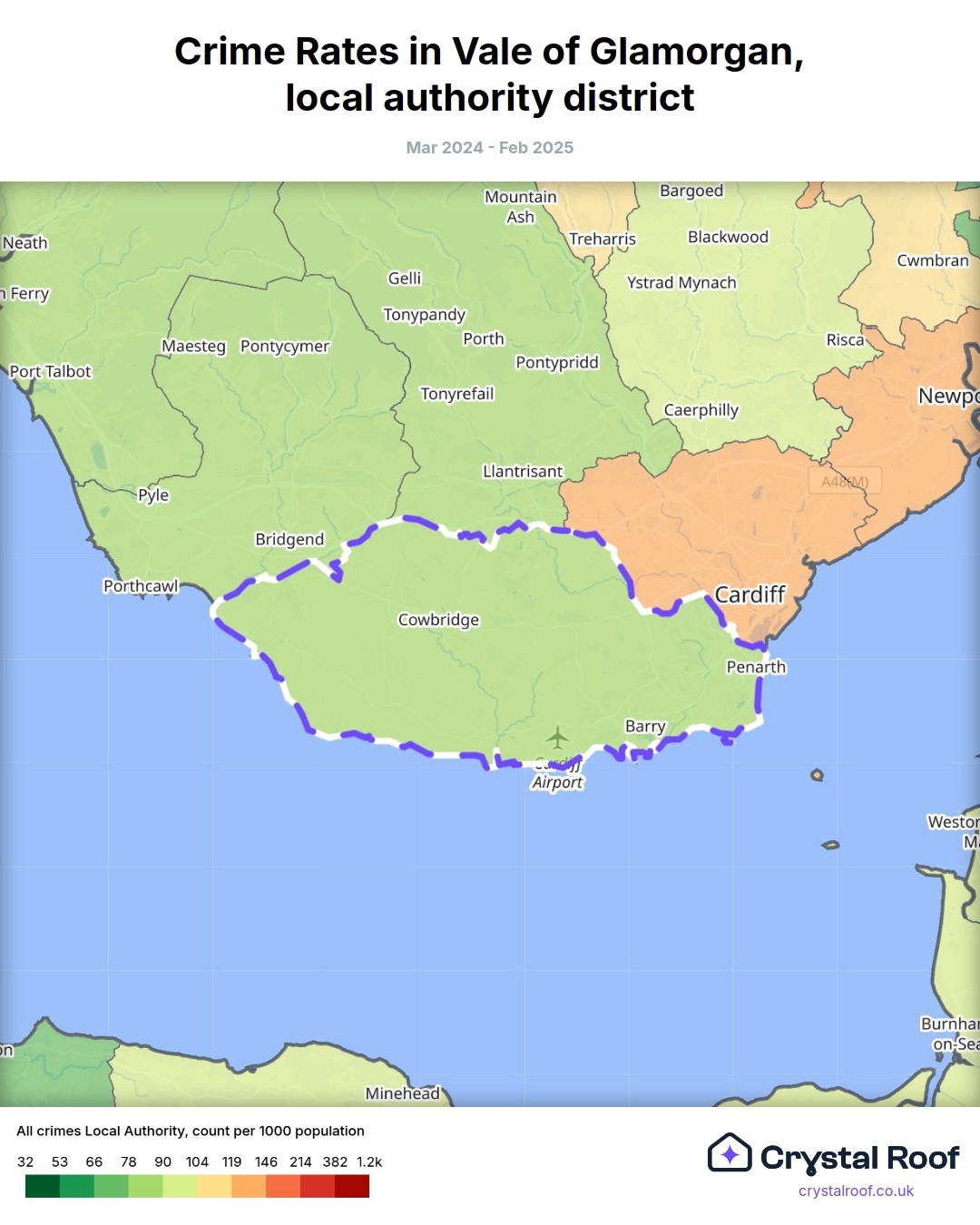
Task: Click the Cardiff city label on map
Action: 750,594
